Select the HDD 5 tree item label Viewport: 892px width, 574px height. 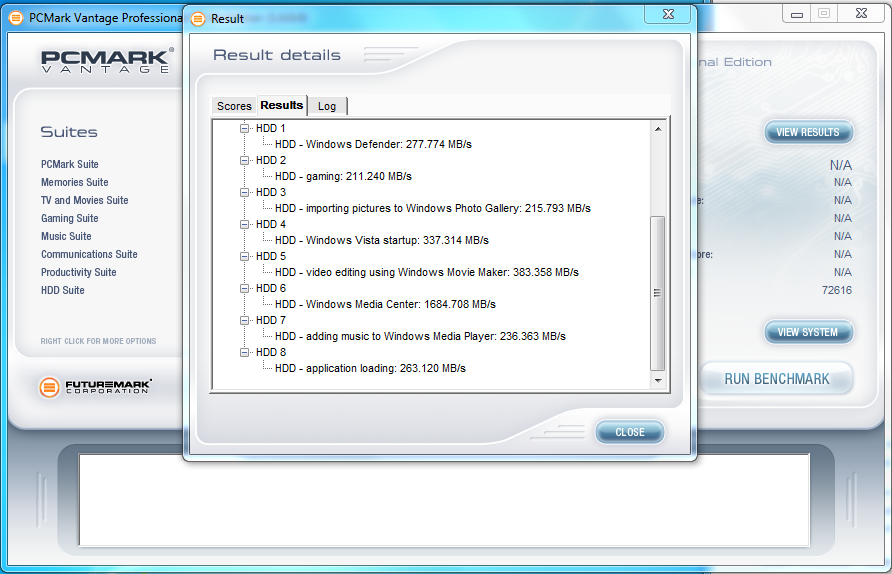coord(271,257)
